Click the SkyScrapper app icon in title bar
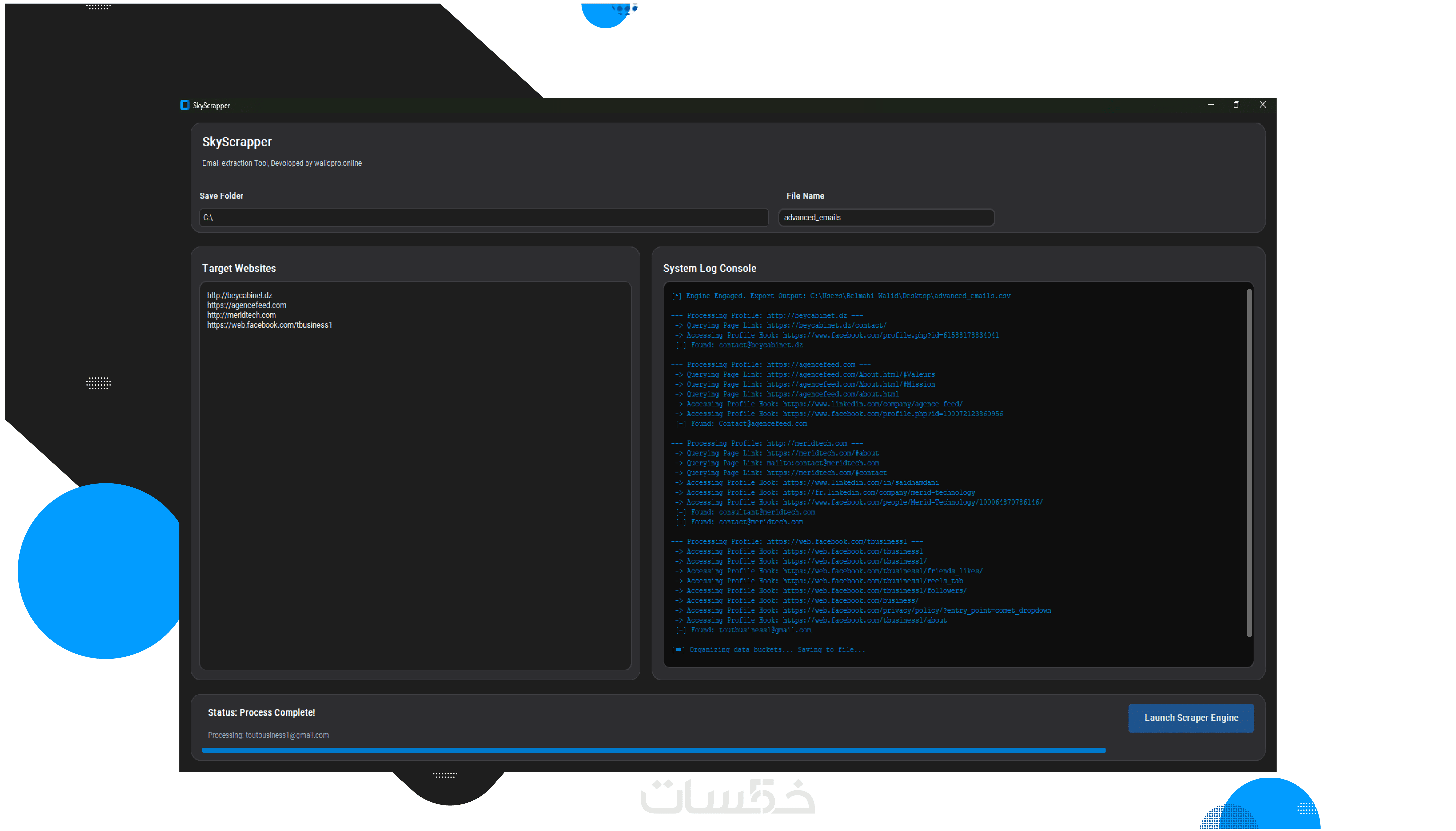This screenshot has width=1456, height=831. point(184,105)
